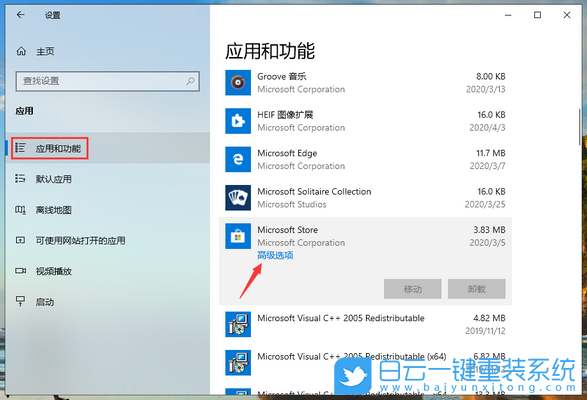This screenshot has width=587, height=400.
Task: Click the 移动 button
Action: point(413,289)
